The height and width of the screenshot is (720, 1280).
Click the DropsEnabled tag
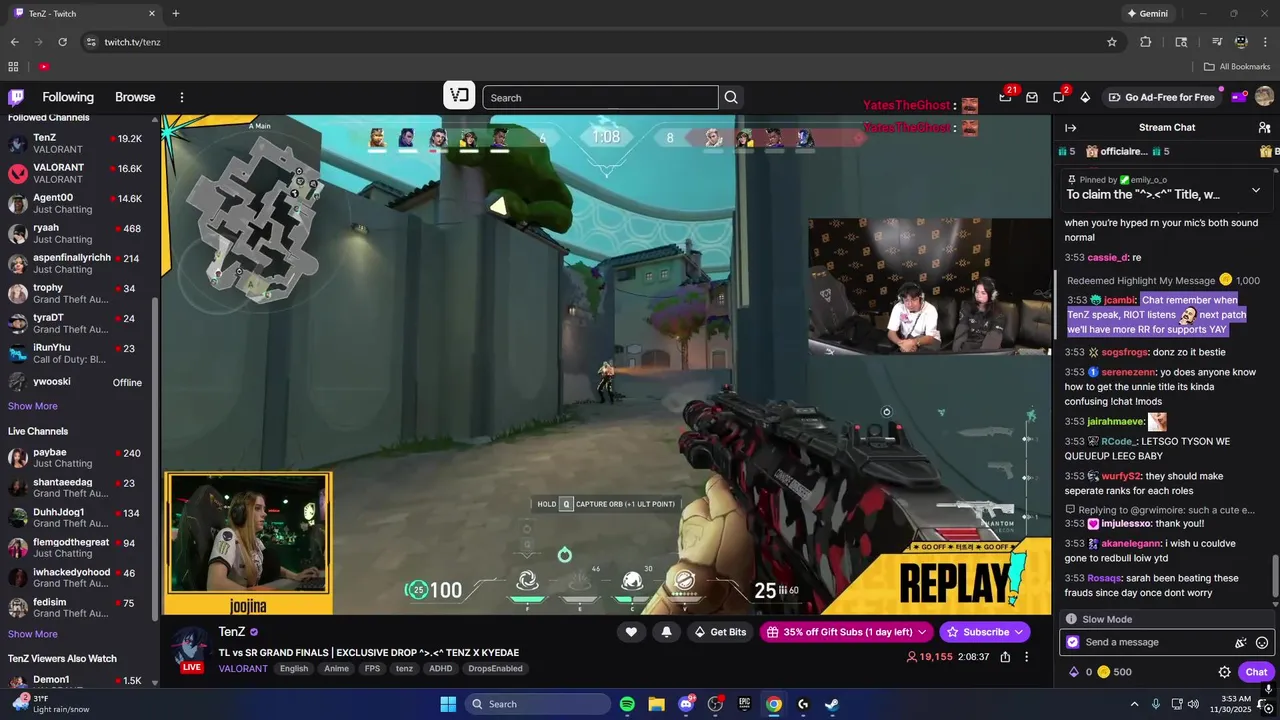(x=495, y=668)
